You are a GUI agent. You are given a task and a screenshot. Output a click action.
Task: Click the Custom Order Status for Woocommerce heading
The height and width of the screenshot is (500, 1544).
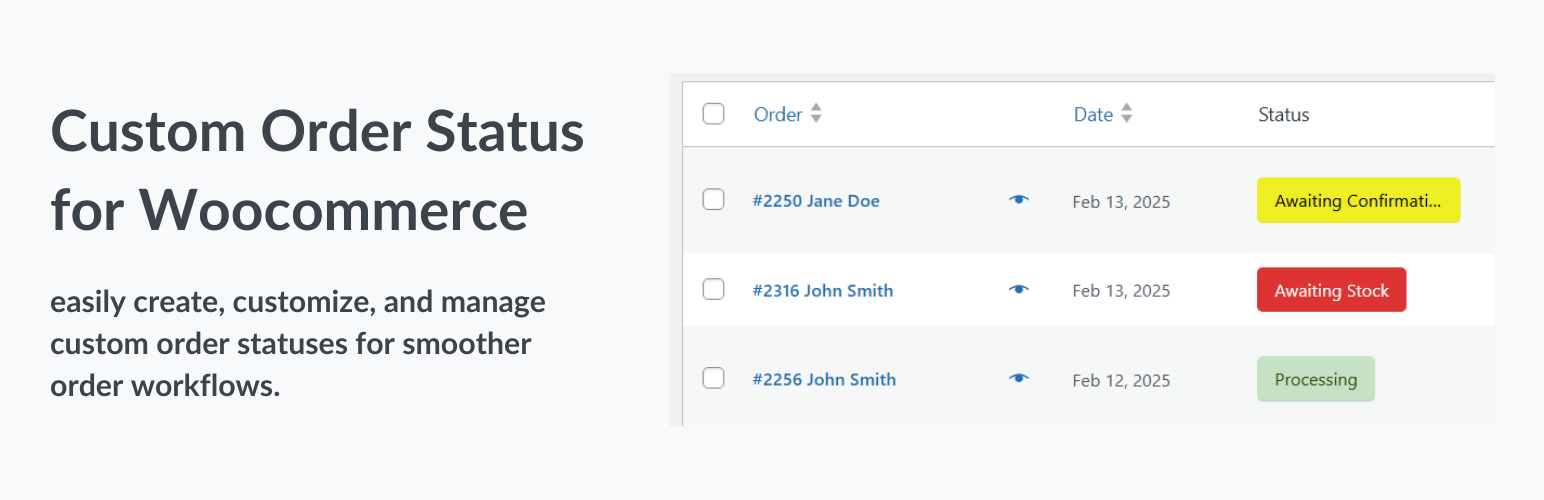[317, 171]
